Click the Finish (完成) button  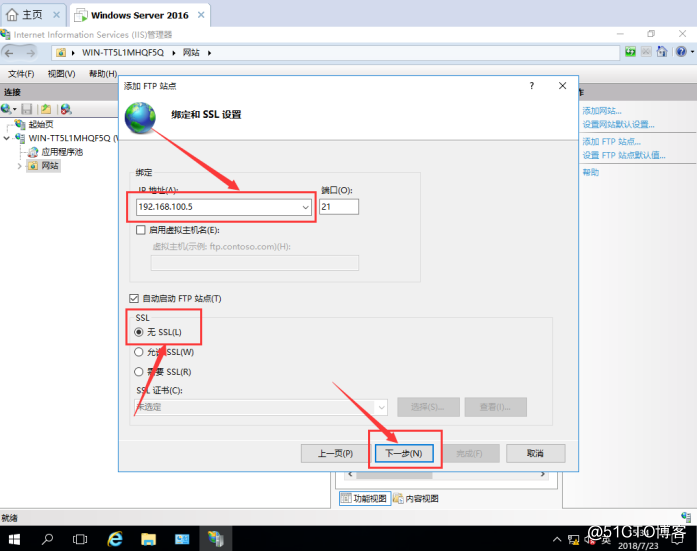(x=469, y=453)
